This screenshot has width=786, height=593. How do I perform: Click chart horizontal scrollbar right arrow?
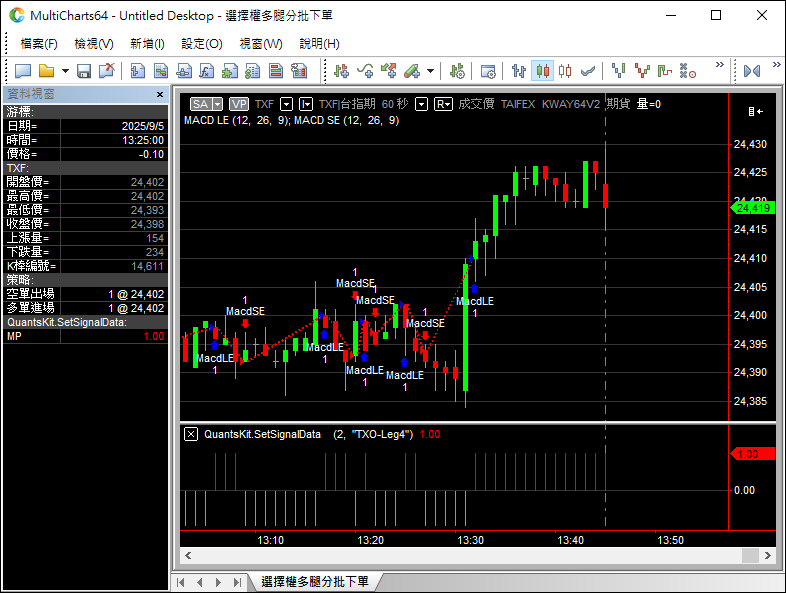point(767,555)
